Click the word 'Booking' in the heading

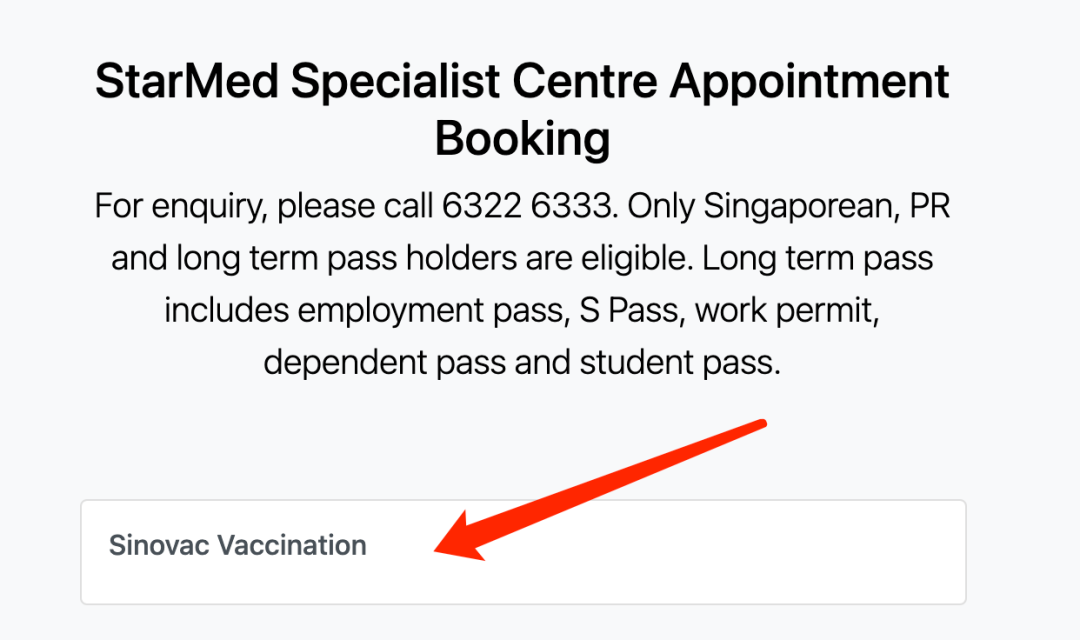tap(522, 139)
